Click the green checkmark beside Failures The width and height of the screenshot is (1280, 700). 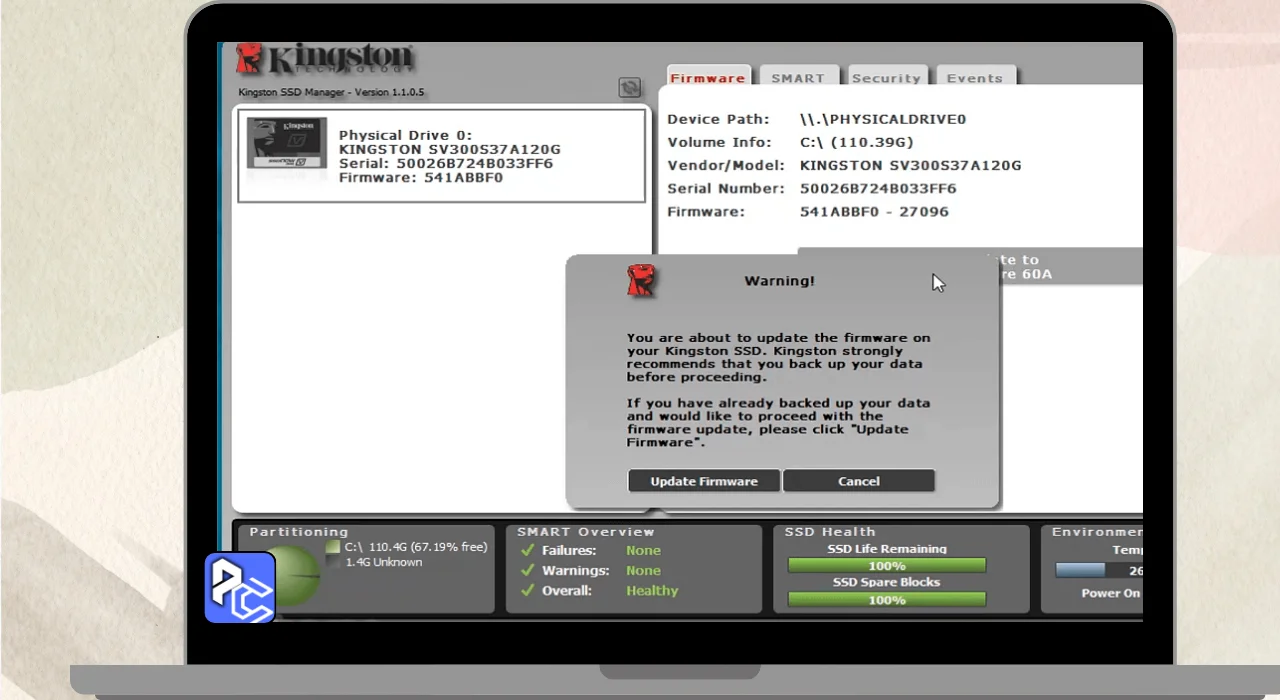coord(527,551)
